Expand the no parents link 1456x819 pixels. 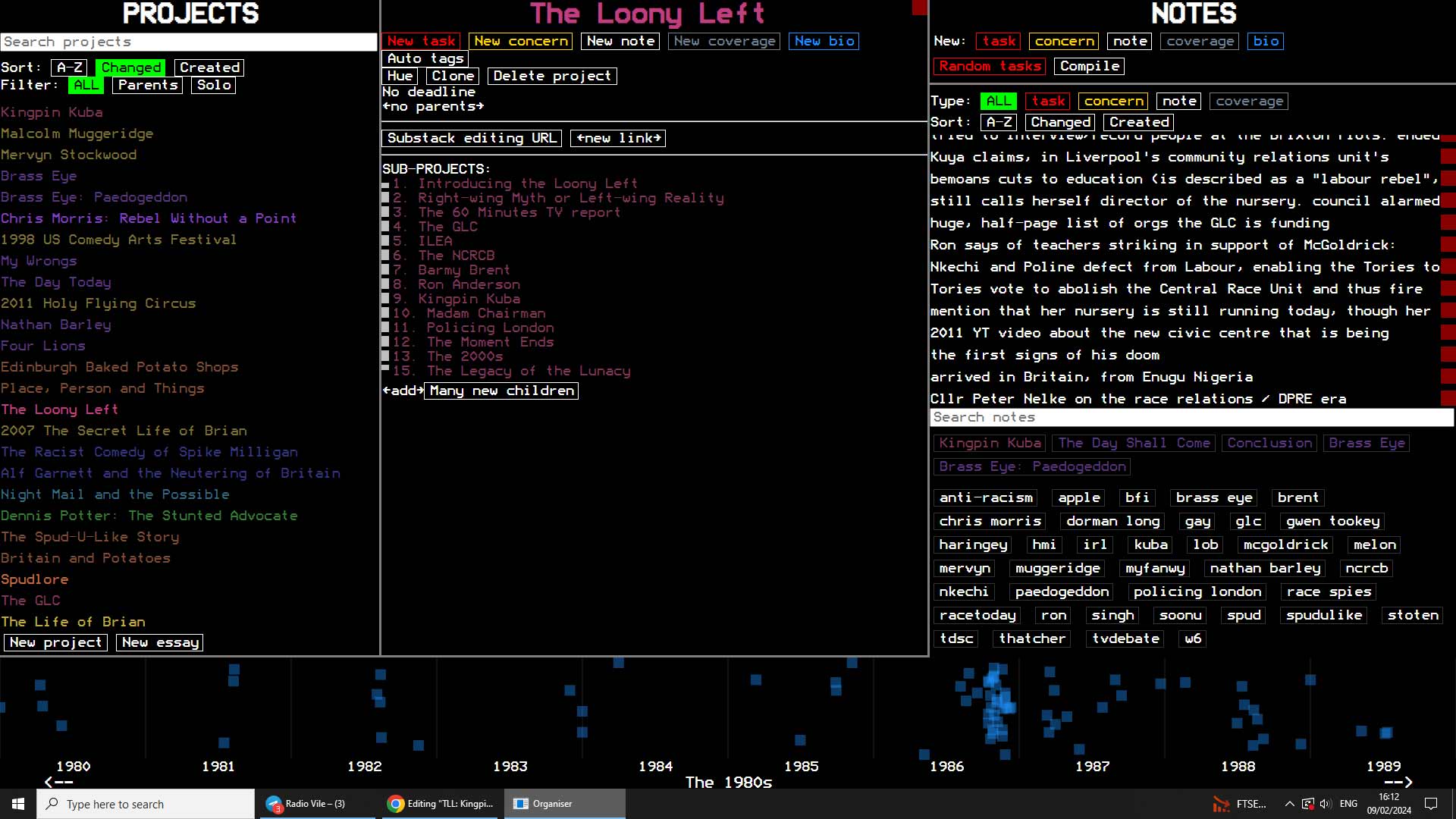(433, 106)
